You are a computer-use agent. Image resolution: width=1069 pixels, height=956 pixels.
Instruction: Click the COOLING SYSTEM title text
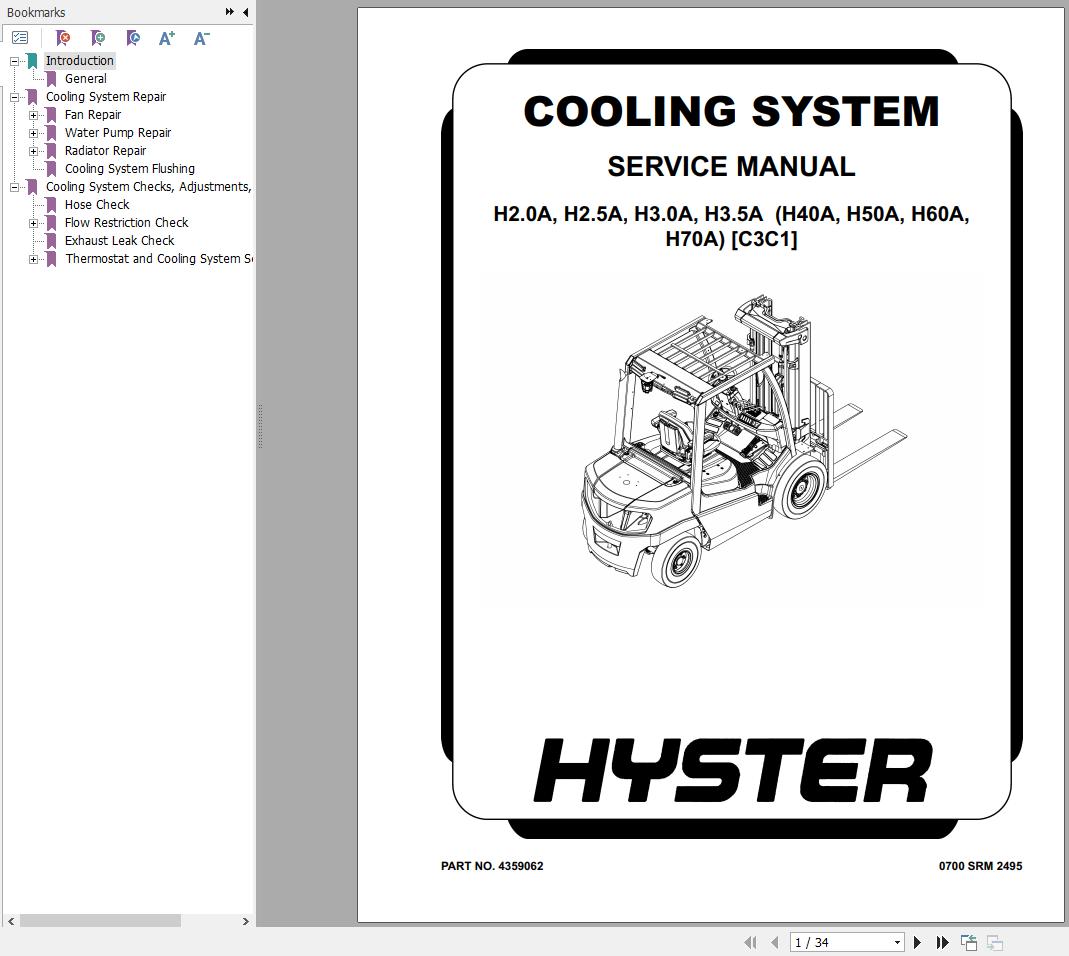click(732, 111)
